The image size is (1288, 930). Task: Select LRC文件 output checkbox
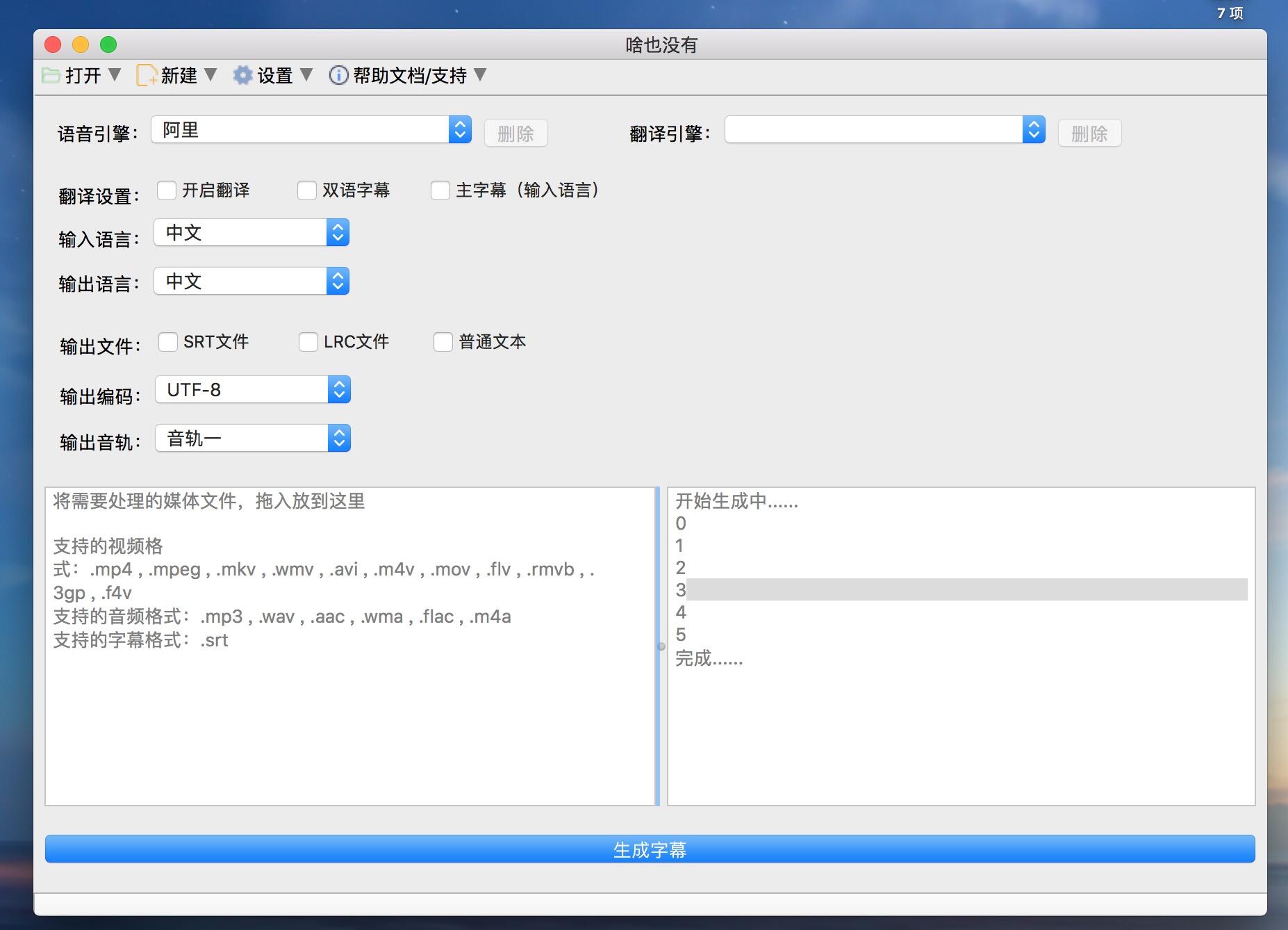point(308,342)
